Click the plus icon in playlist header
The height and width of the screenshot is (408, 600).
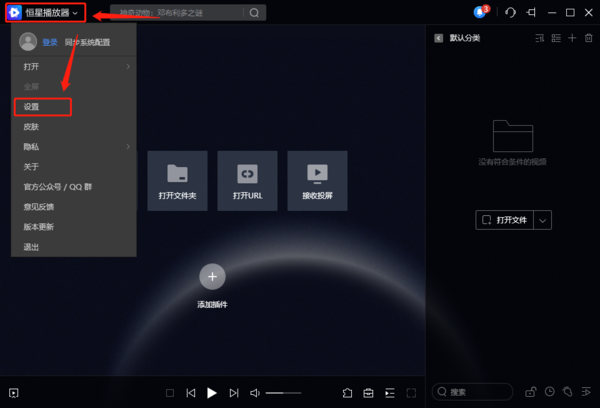tap(572, 38)
